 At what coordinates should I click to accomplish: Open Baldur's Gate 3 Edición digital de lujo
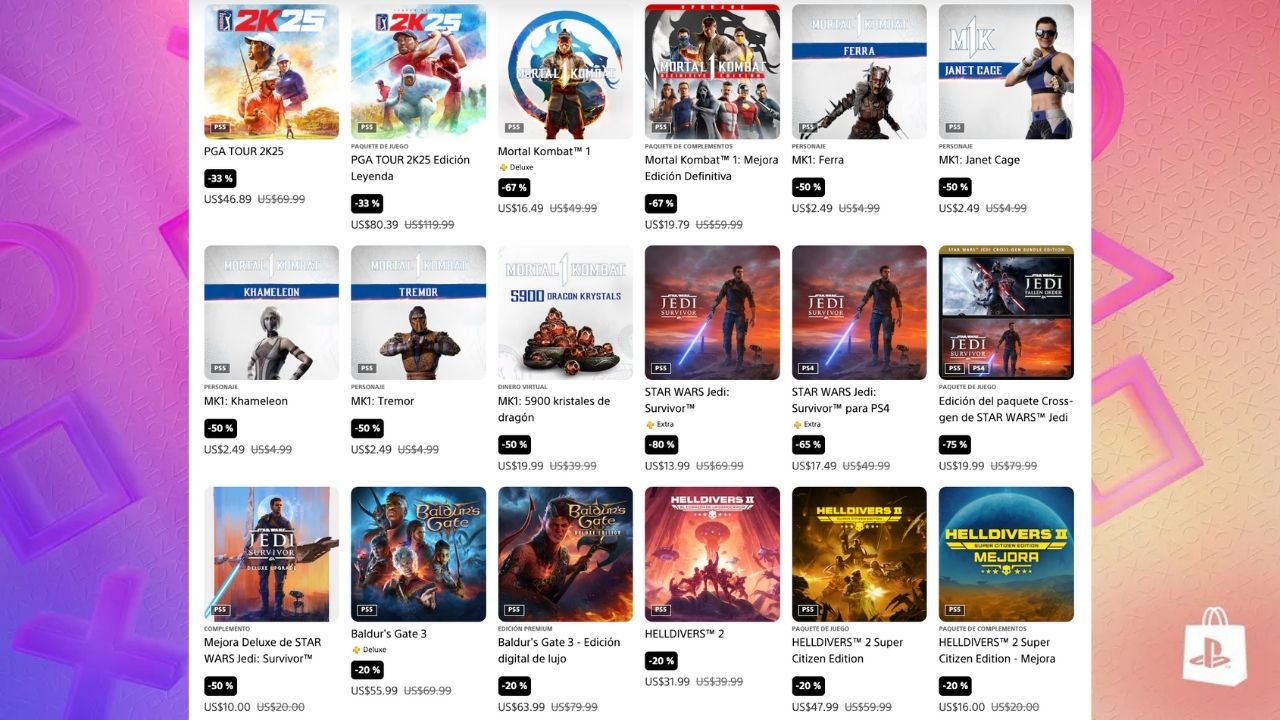[x=559, y=650]
